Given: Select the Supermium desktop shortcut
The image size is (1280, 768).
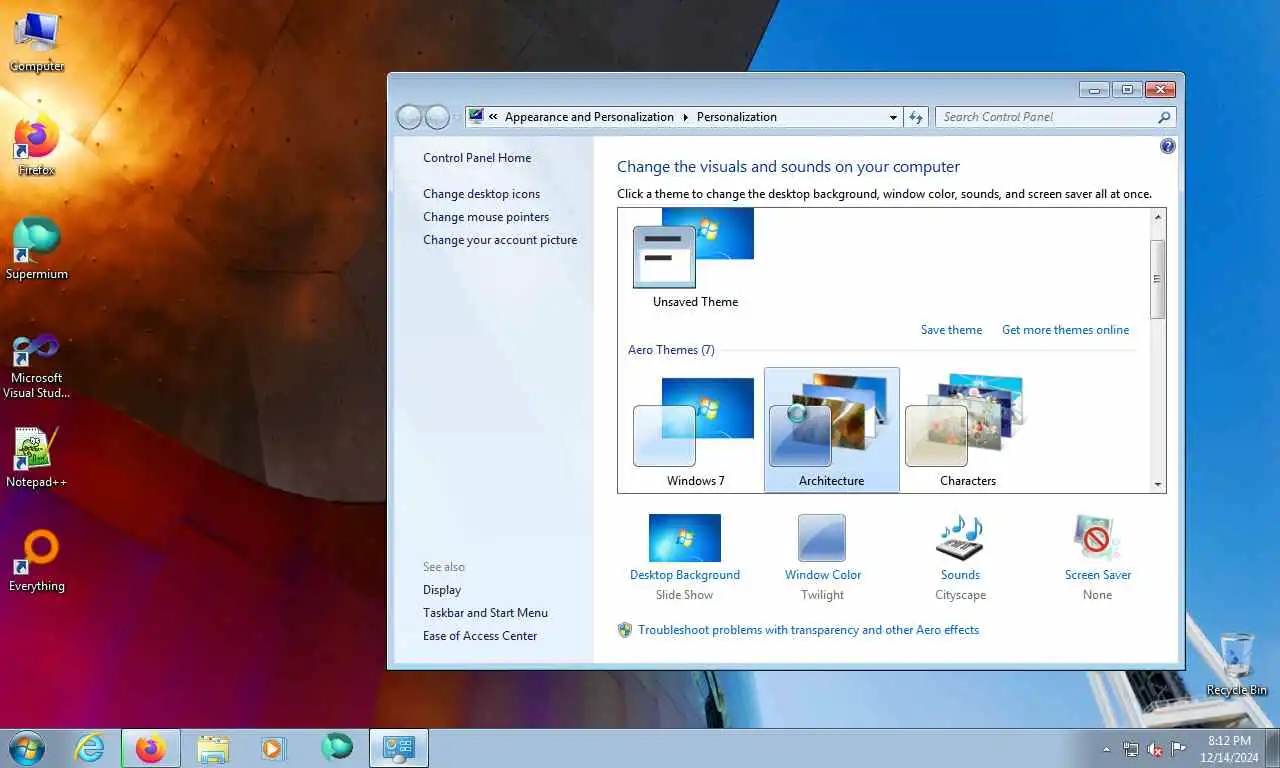Looking at the screenshot, I should point(37,250).
